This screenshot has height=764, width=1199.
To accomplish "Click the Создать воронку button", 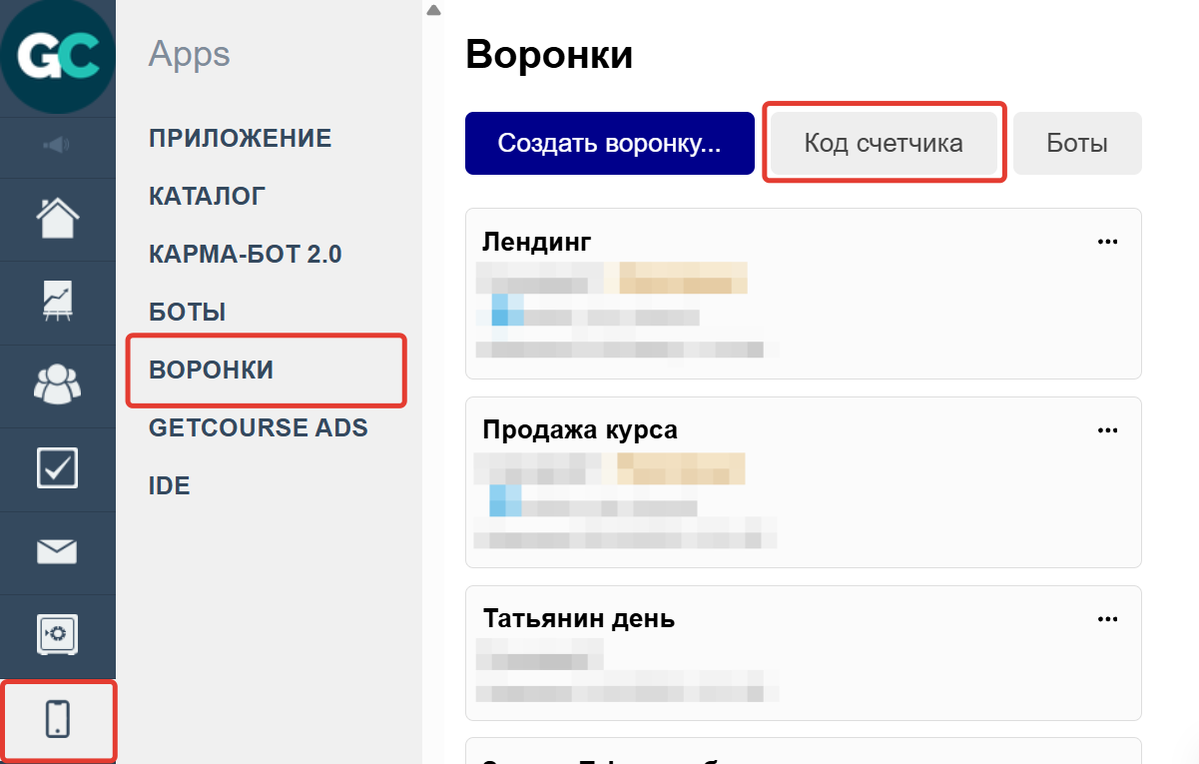I will click(x=609, y=143).
